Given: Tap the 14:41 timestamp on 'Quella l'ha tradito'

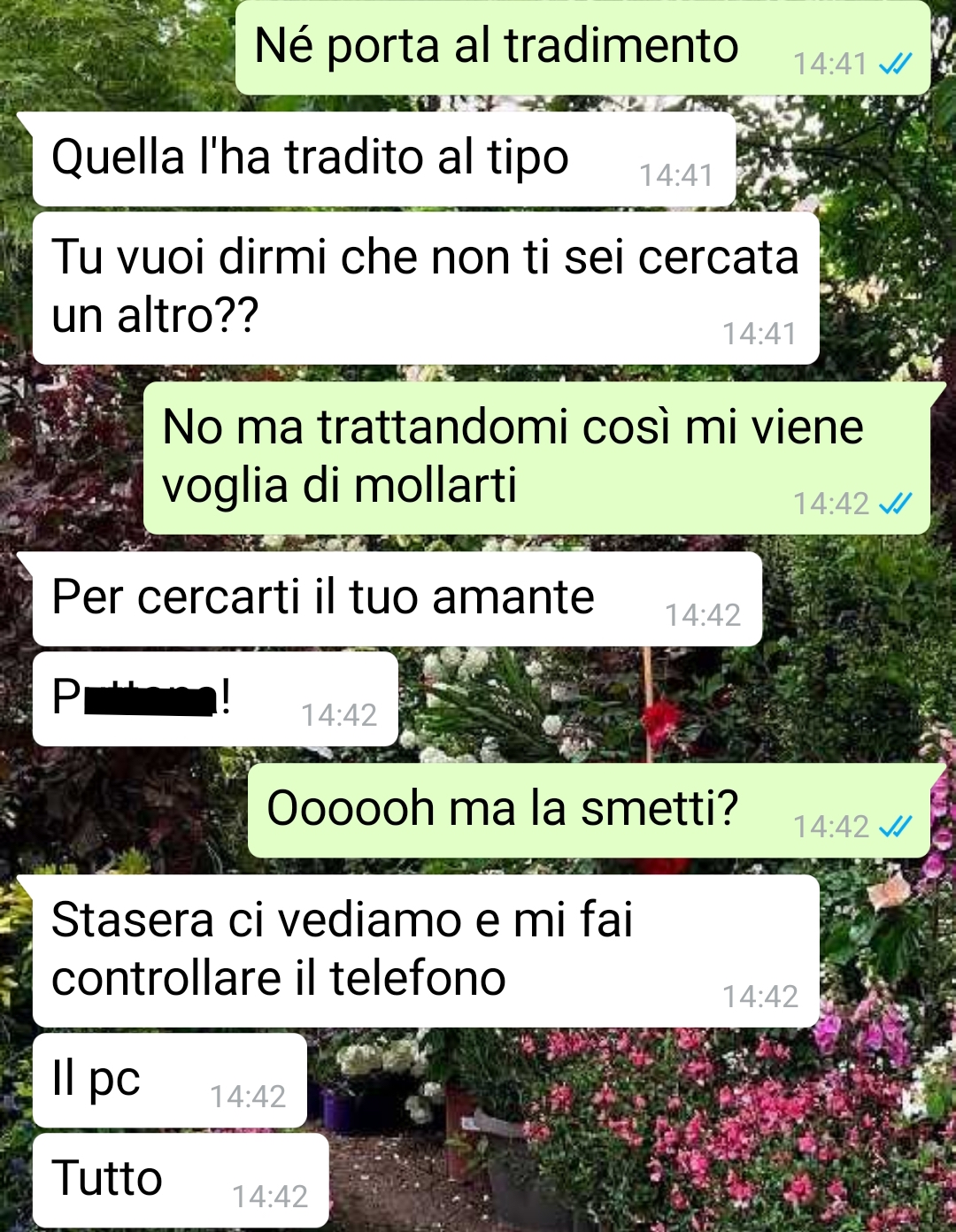Looking at the screenshot, I should coord(676,175).
